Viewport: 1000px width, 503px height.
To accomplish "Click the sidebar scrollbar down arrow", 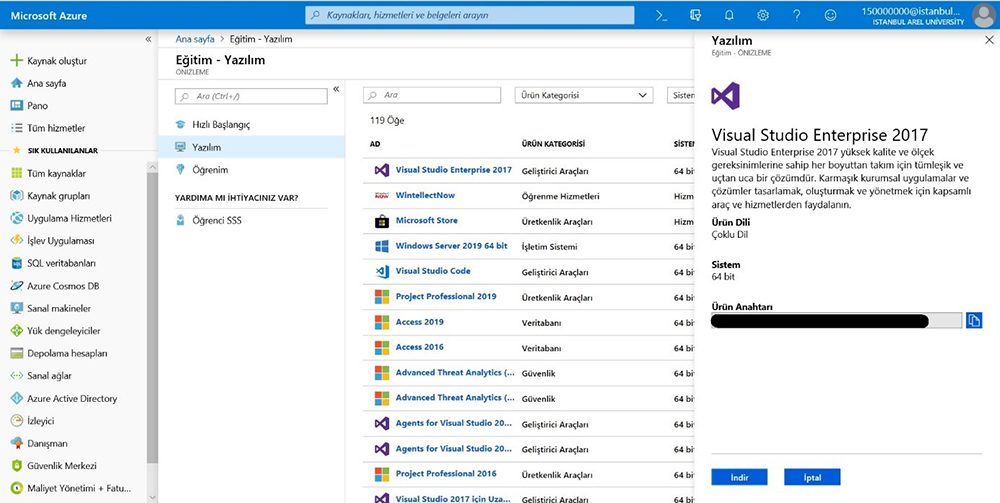I will tap(152, 497).
